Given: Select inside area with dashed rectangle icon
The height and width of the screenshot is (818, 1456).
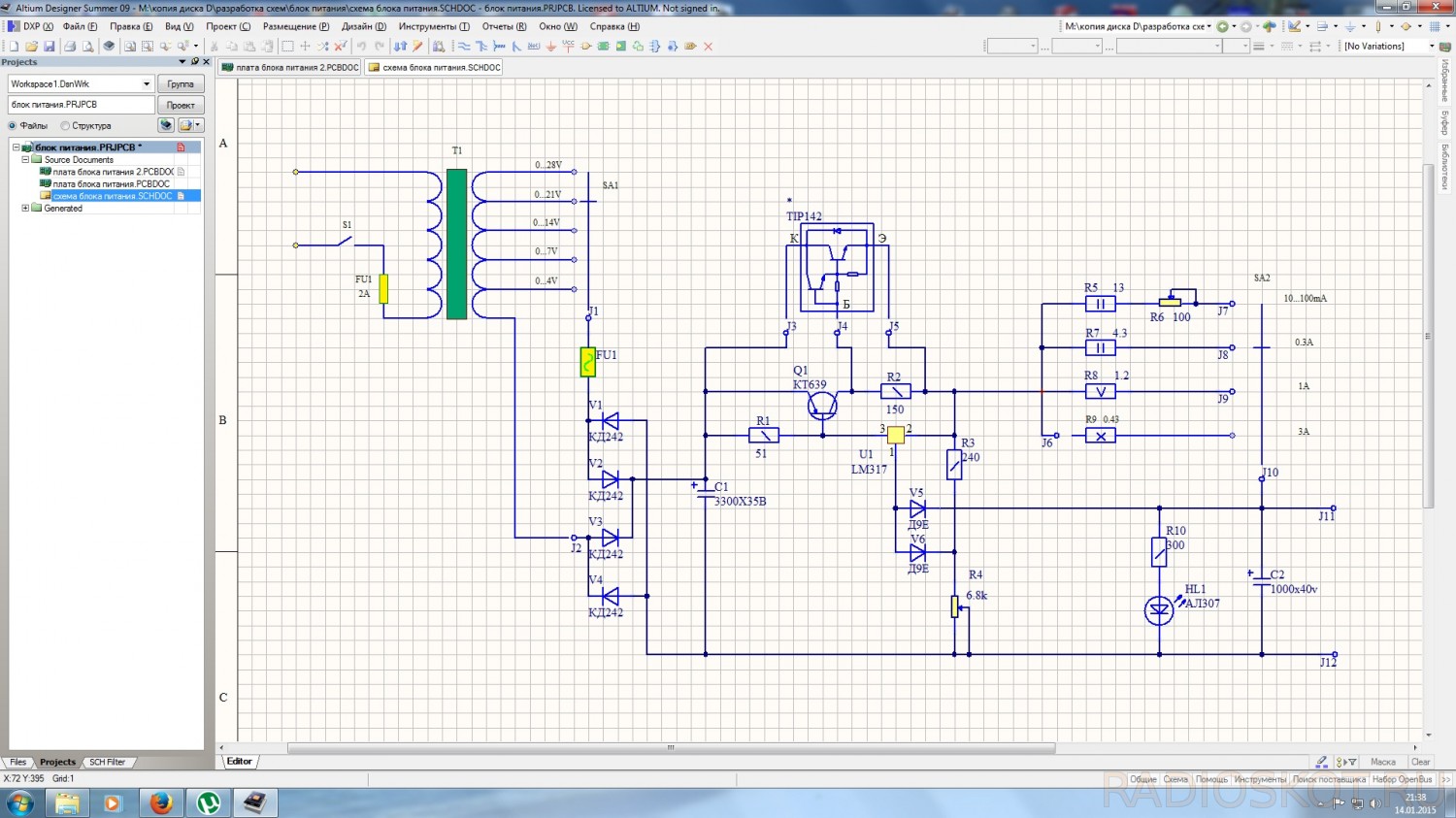Looking at the screenshot, I should click(x=287, y=46).
